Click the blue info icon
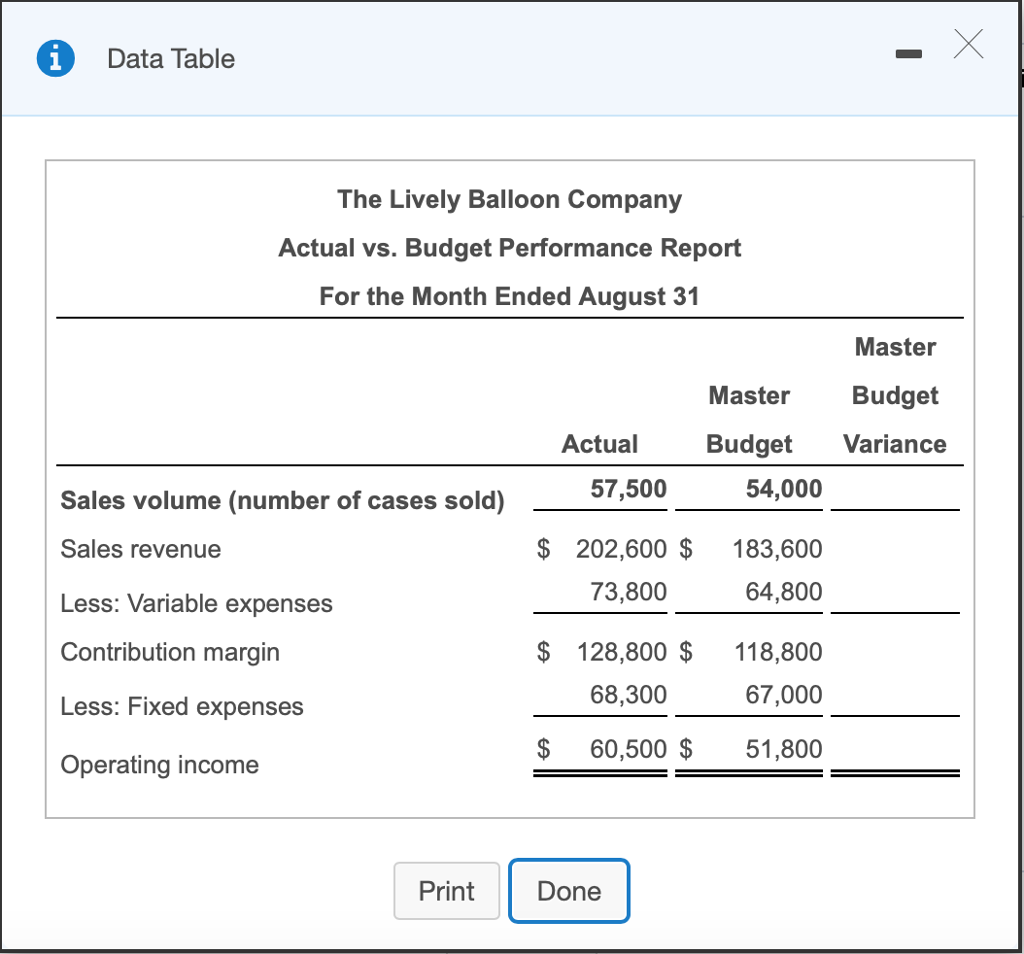Screen dimensions: 1024x954 click(x=56, y=59)
